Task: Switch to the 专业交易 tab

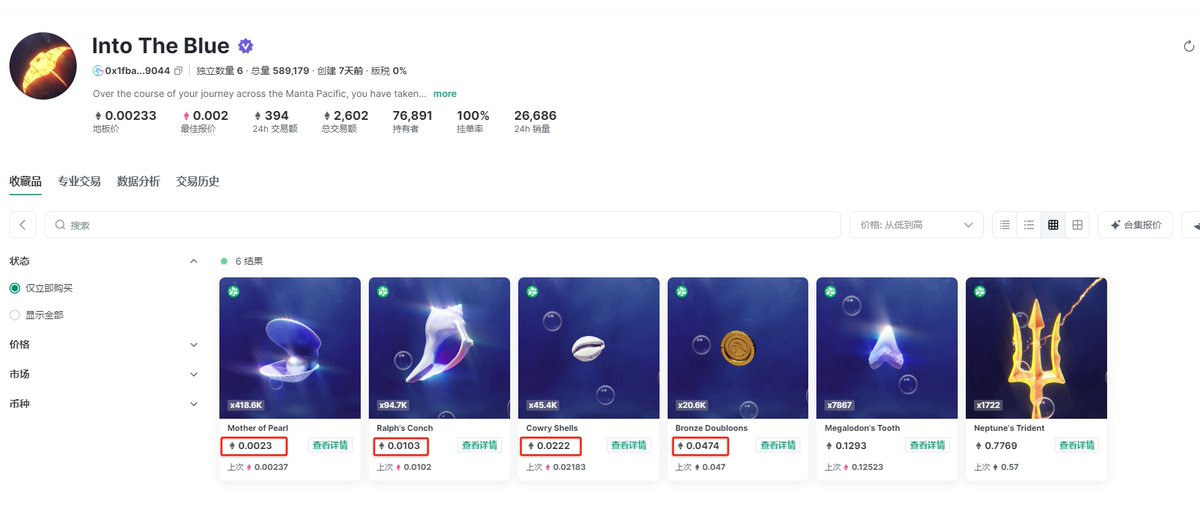Action: click(79, 181)
